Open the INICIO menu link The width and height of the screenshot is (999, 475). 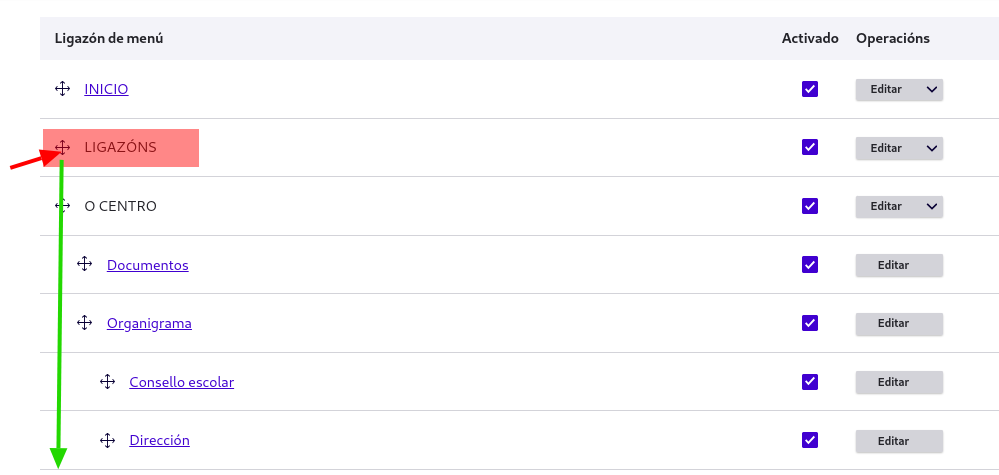[106, 89]
